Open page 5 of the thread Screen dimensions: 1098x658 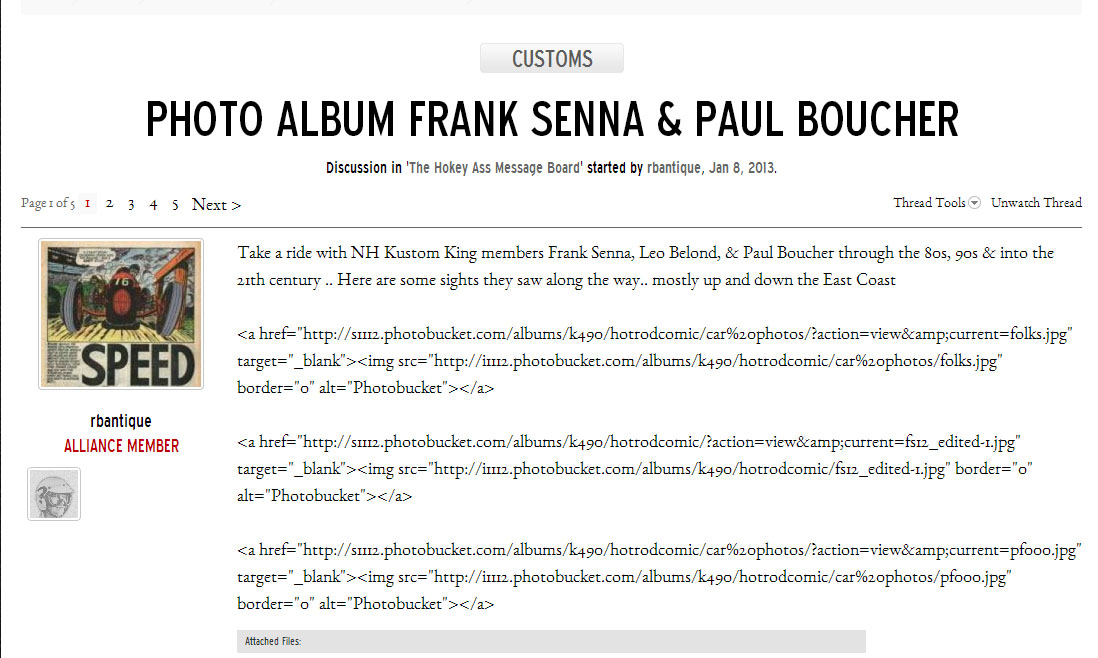(175, 204)
